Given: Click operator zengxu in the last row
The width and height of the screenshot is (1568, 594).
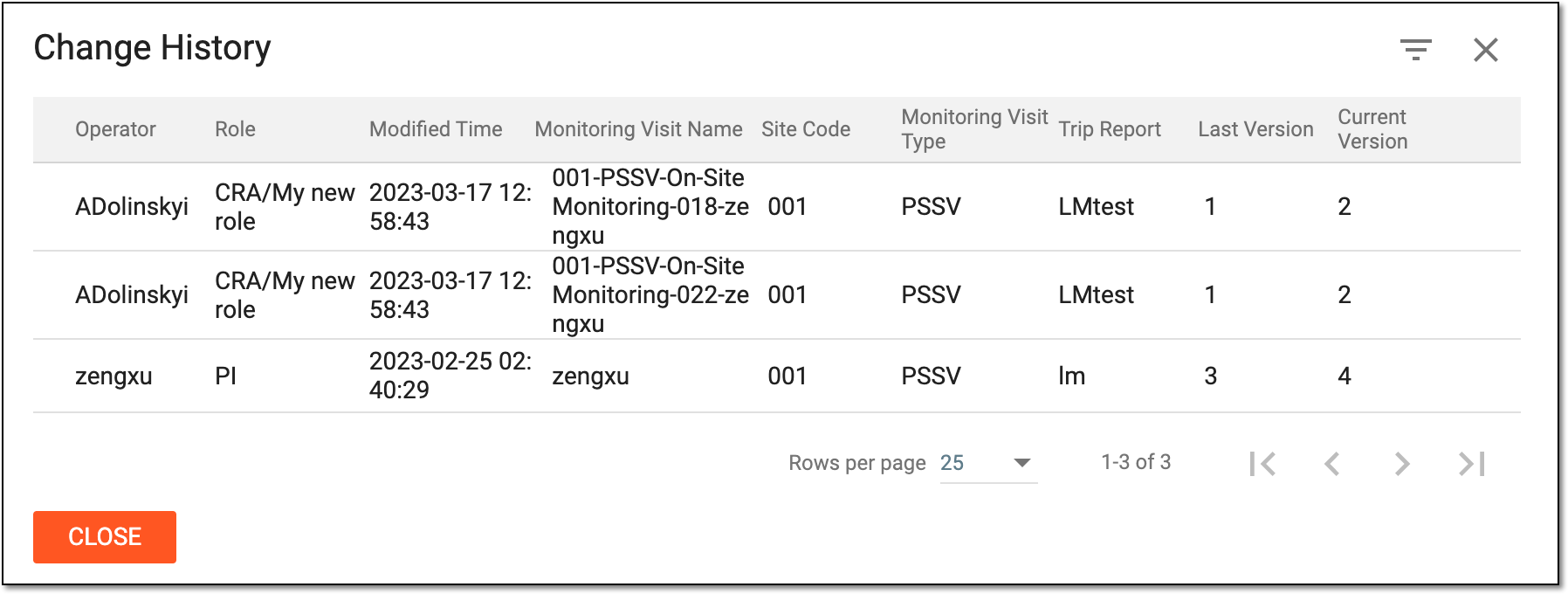Looking at the screenshot, I should [x=113, y=376].
